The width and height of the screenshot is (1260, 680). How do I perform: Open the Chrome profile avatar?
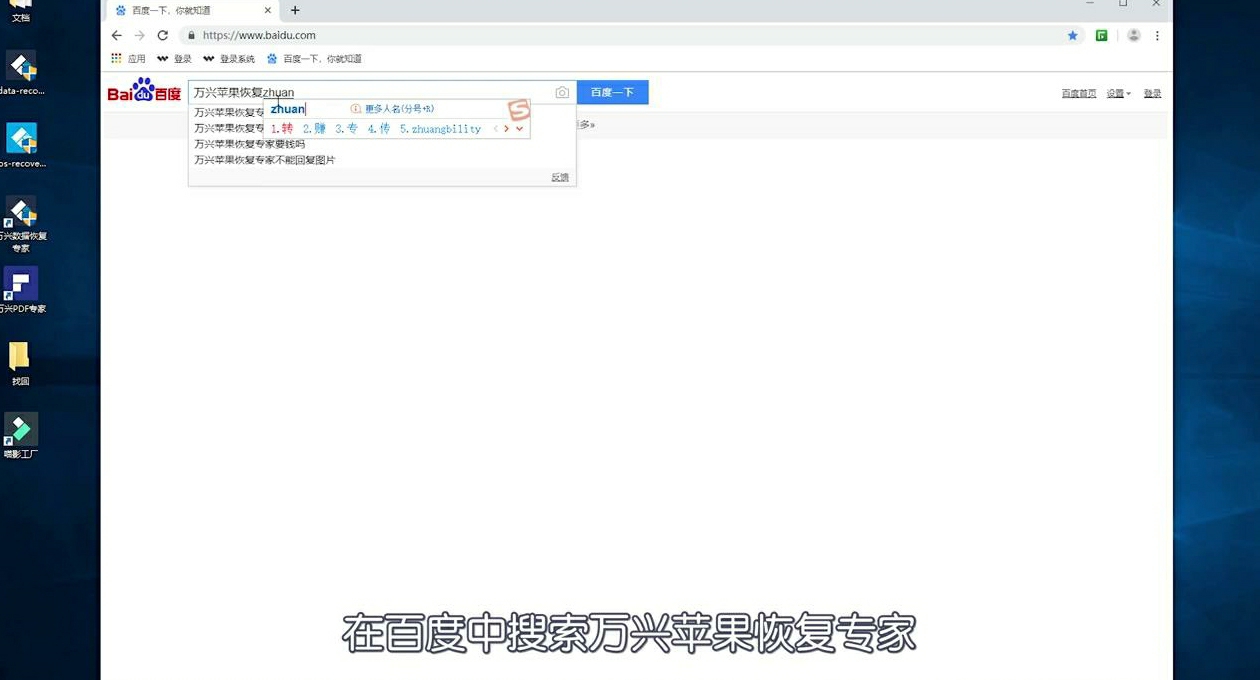pos(1134,35)
